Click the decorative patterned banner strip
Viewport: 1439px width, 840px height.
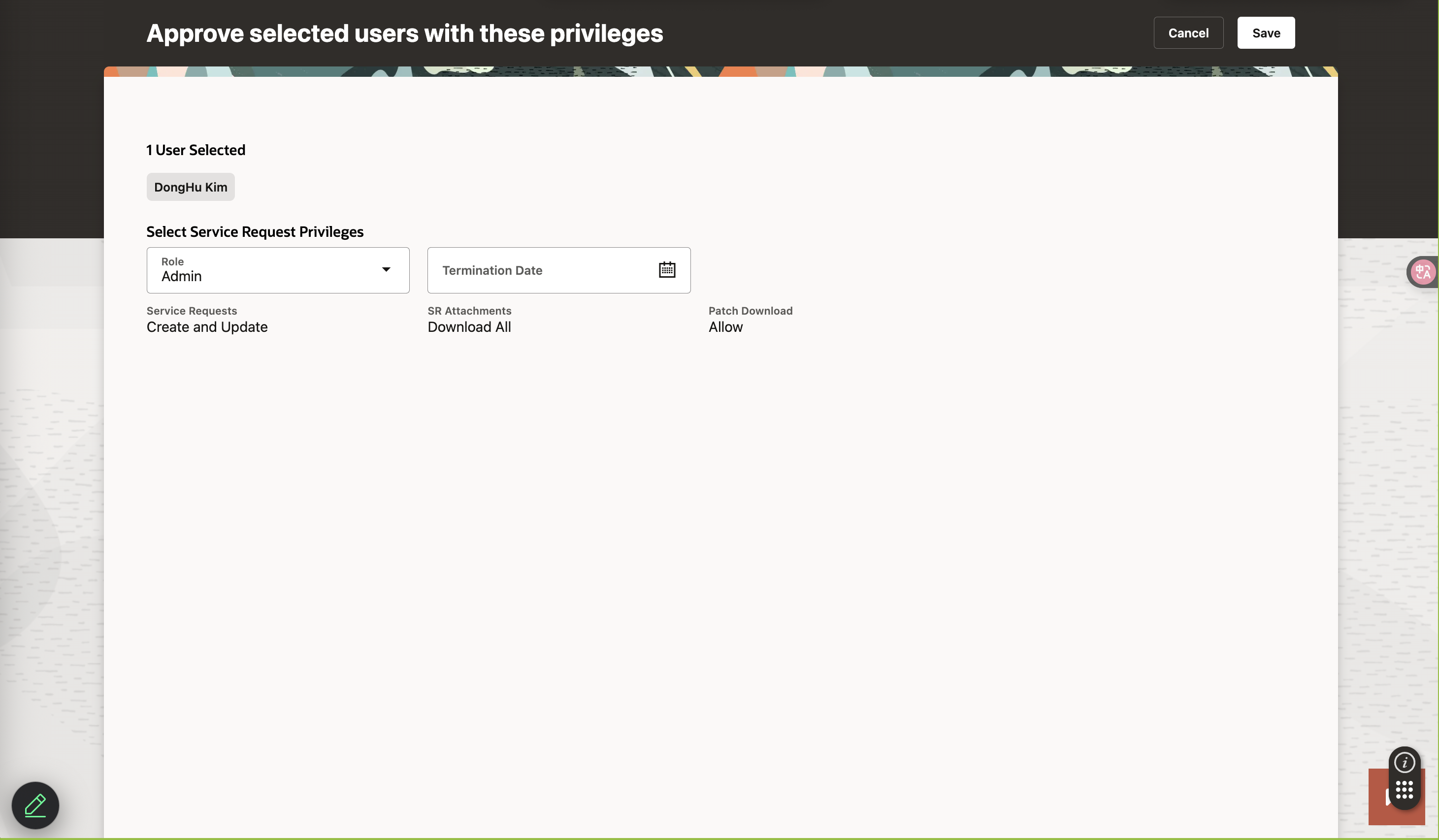[719, 71]
